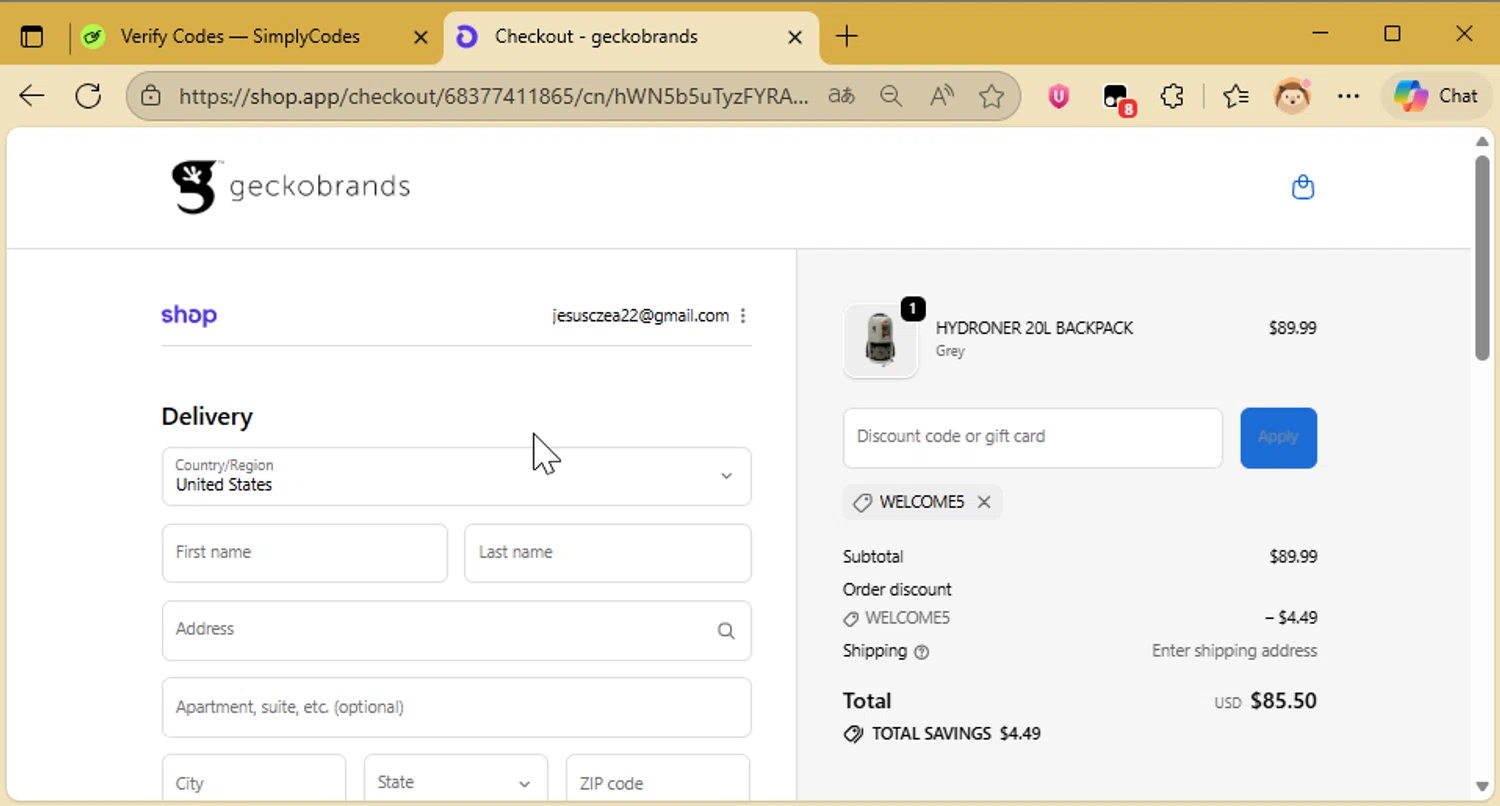Close the Checkout - geckobrands tab
This screenshot has height=806, width=1500.
pyautogui.click(x=795, y=37)
